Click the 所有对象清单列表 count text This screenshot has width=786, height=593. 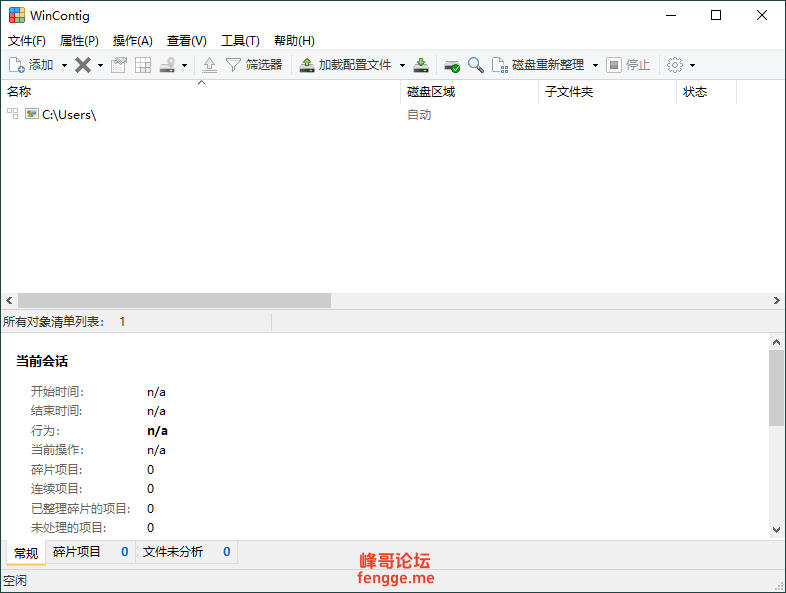point(64,322)
